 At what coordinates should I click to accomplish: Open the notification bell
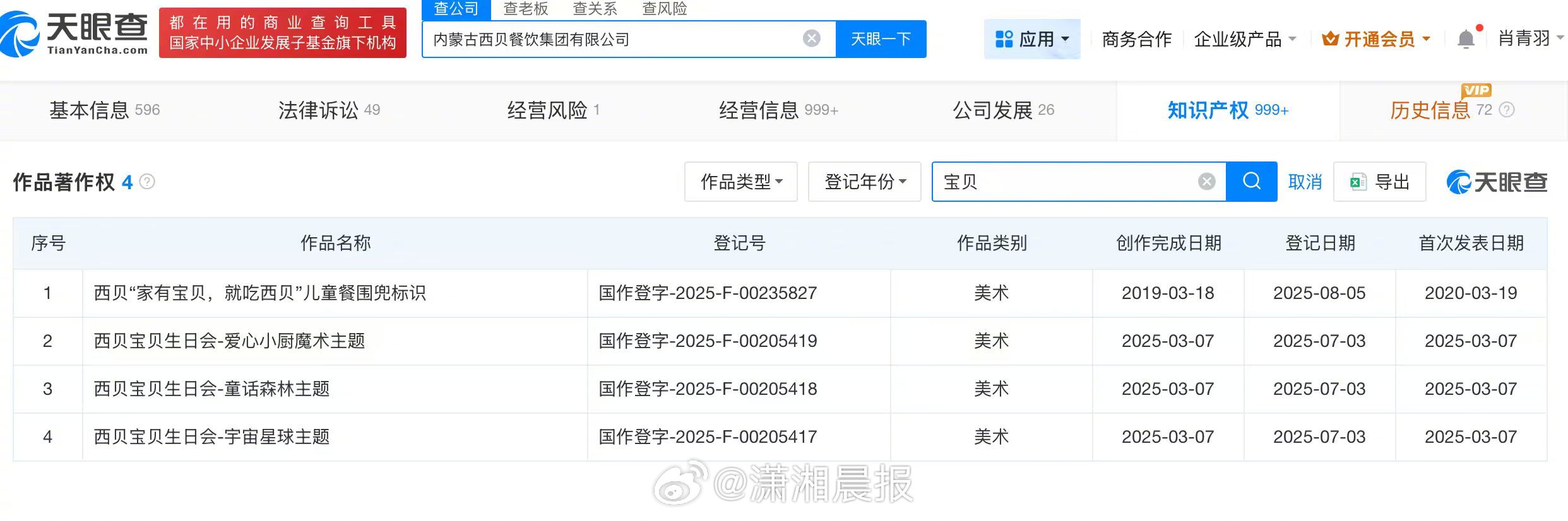tap(1466, 39)
